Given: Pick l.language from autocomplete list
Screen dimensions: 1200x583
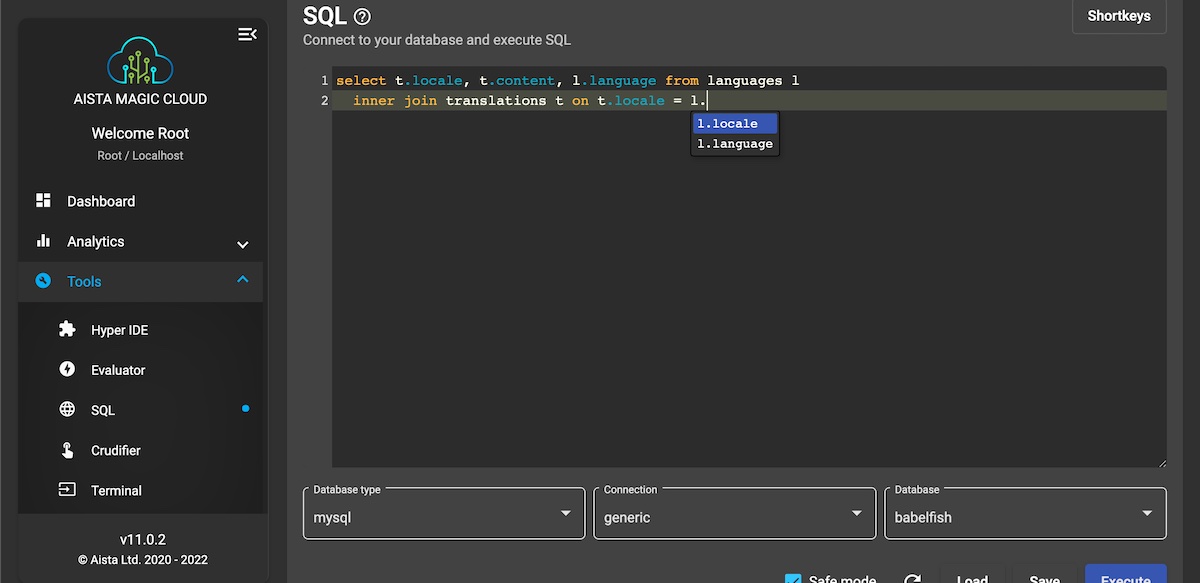Looking at the screenshot, I should point(734,144).
